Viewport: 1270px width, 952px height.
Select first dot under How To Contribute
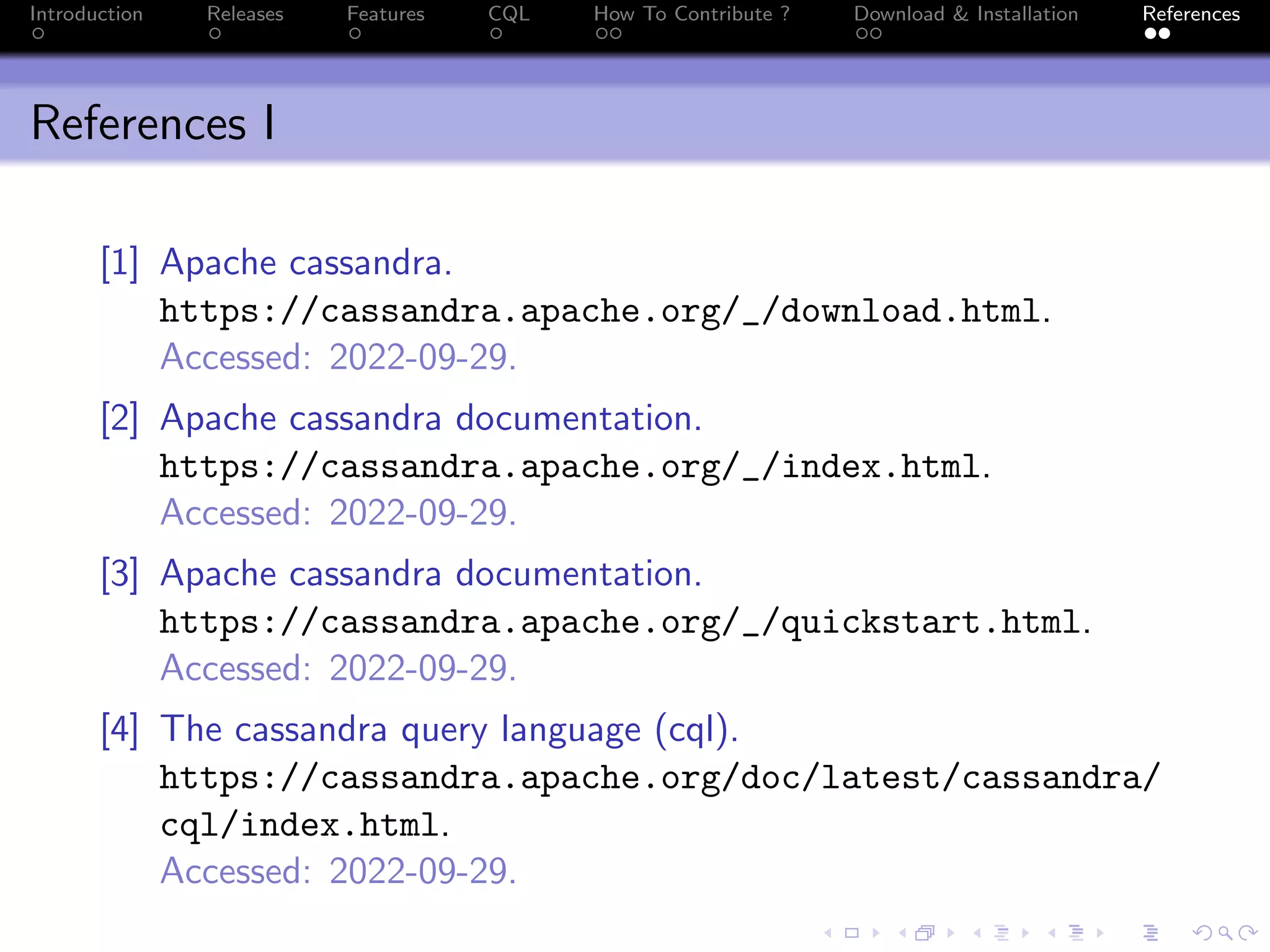coord(602,33)
